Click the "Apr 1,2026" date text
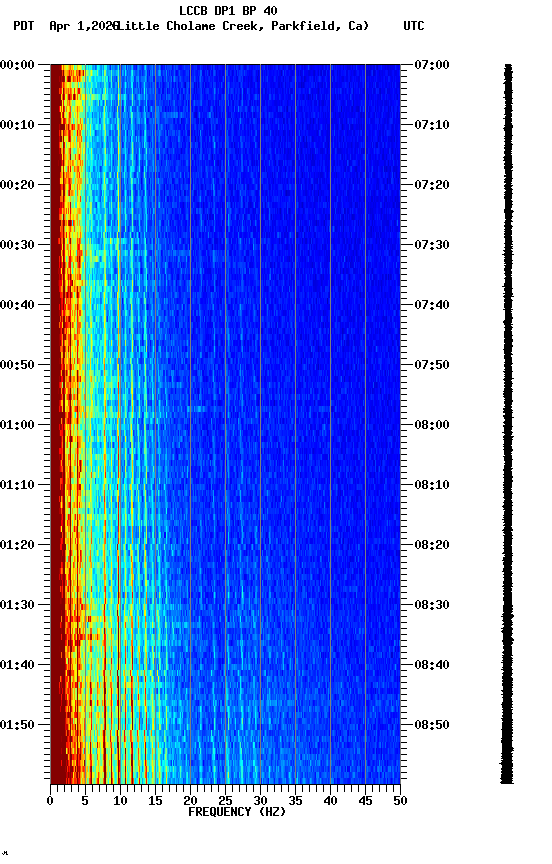This screenshot has width=552, height=864. tap(83, 26)
